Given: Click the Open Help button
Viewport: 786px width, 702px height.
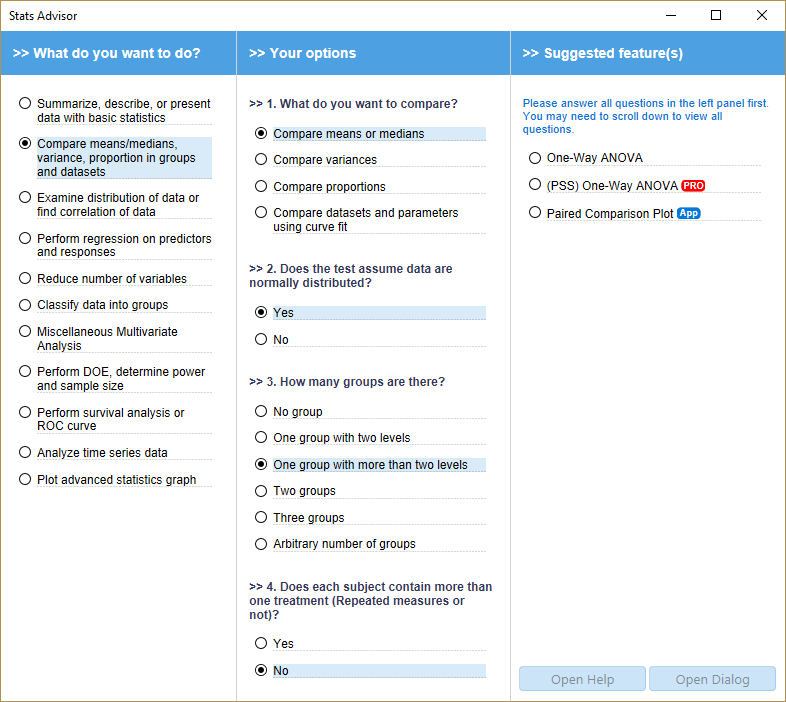Looking at the screenshot, I should tap(582, 679).
